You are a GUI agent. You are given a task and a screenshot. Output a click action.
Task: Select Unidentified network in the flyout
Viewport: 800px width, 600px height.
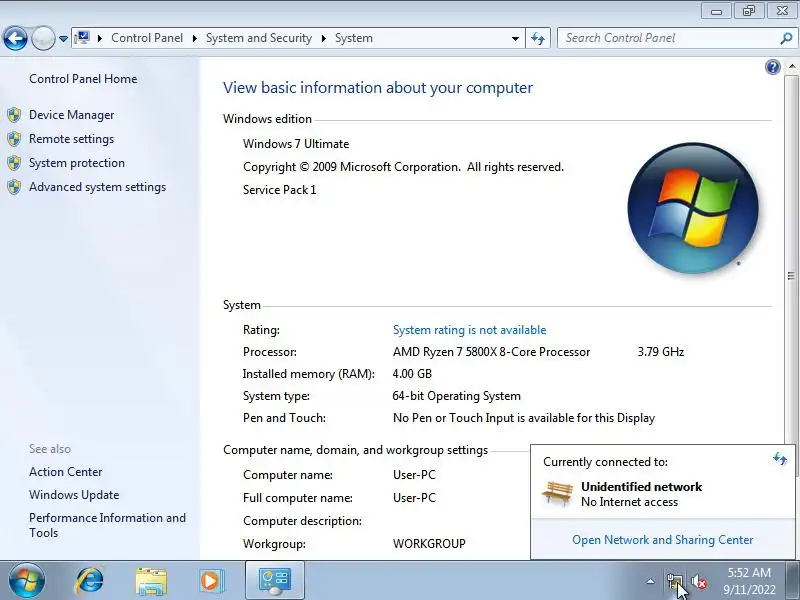[641, 487]
